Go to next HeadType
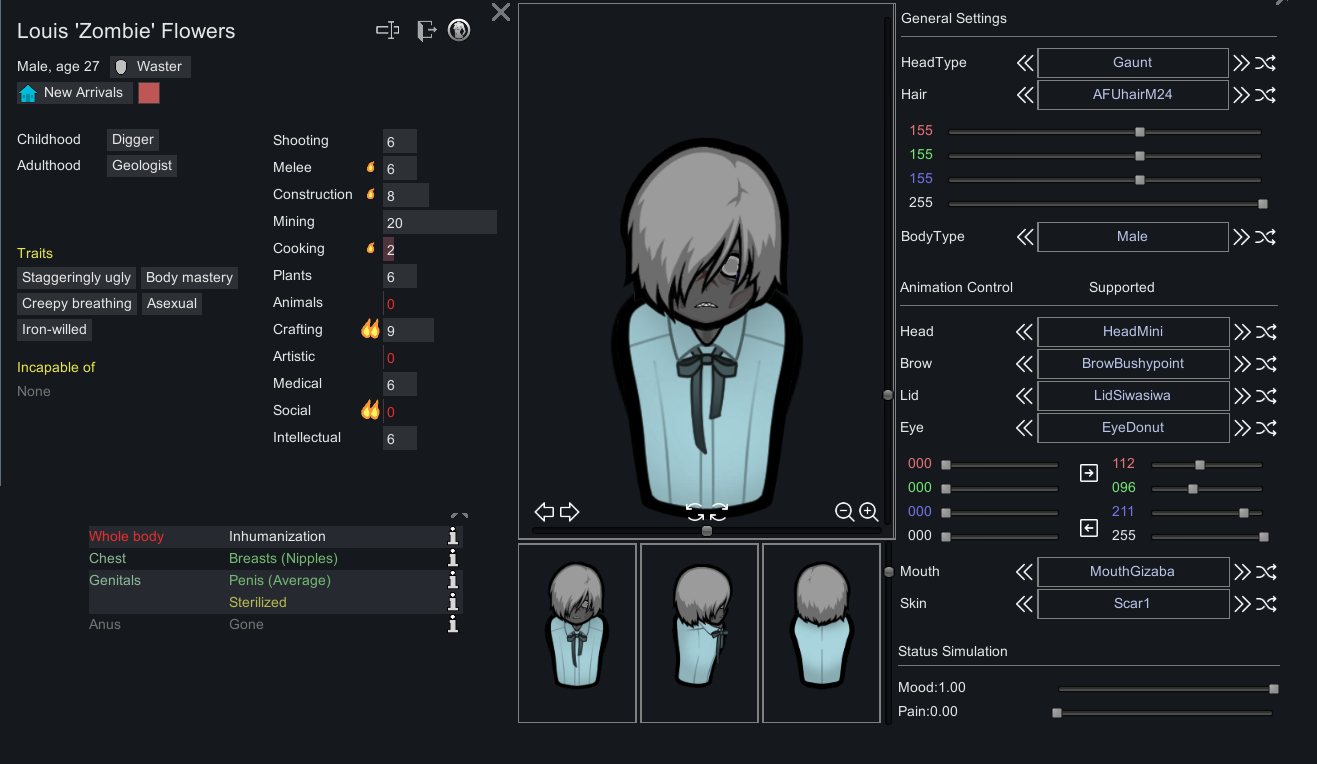Viewport: 1317px width, 764px height. 1241,63
